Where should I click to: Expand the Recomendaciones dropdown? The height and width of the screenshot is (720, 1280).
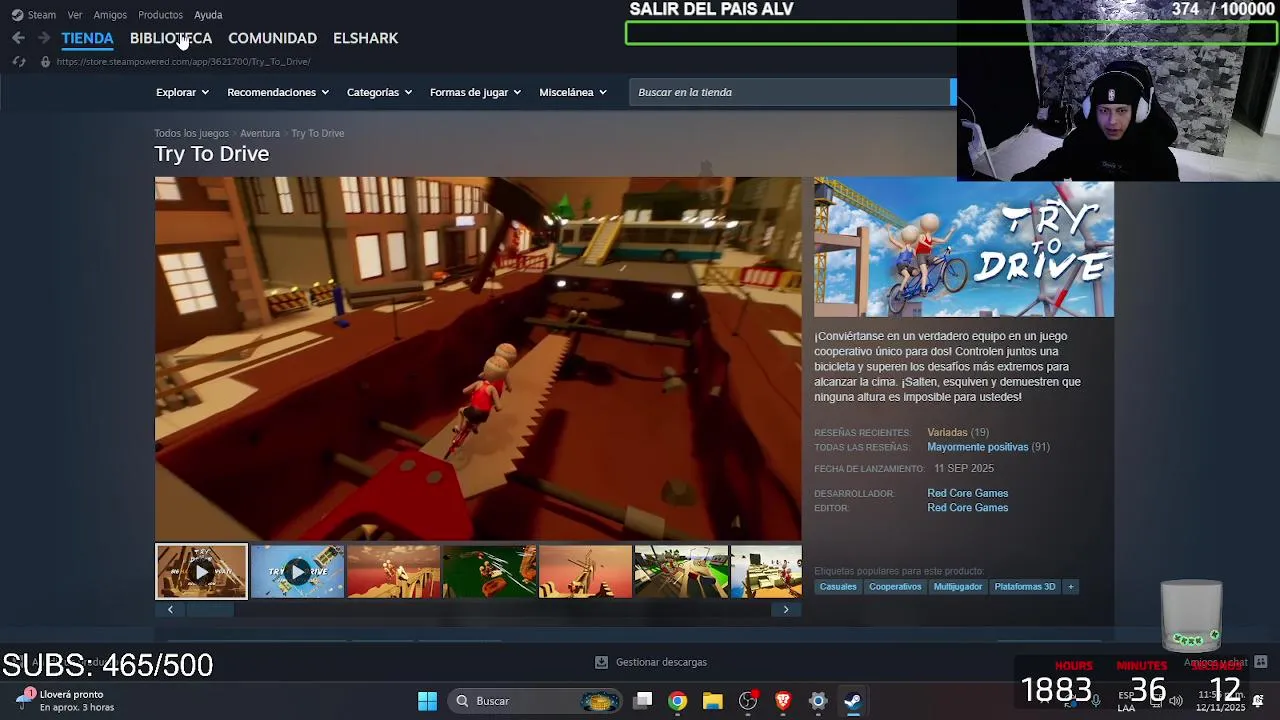tap(278, 92)
